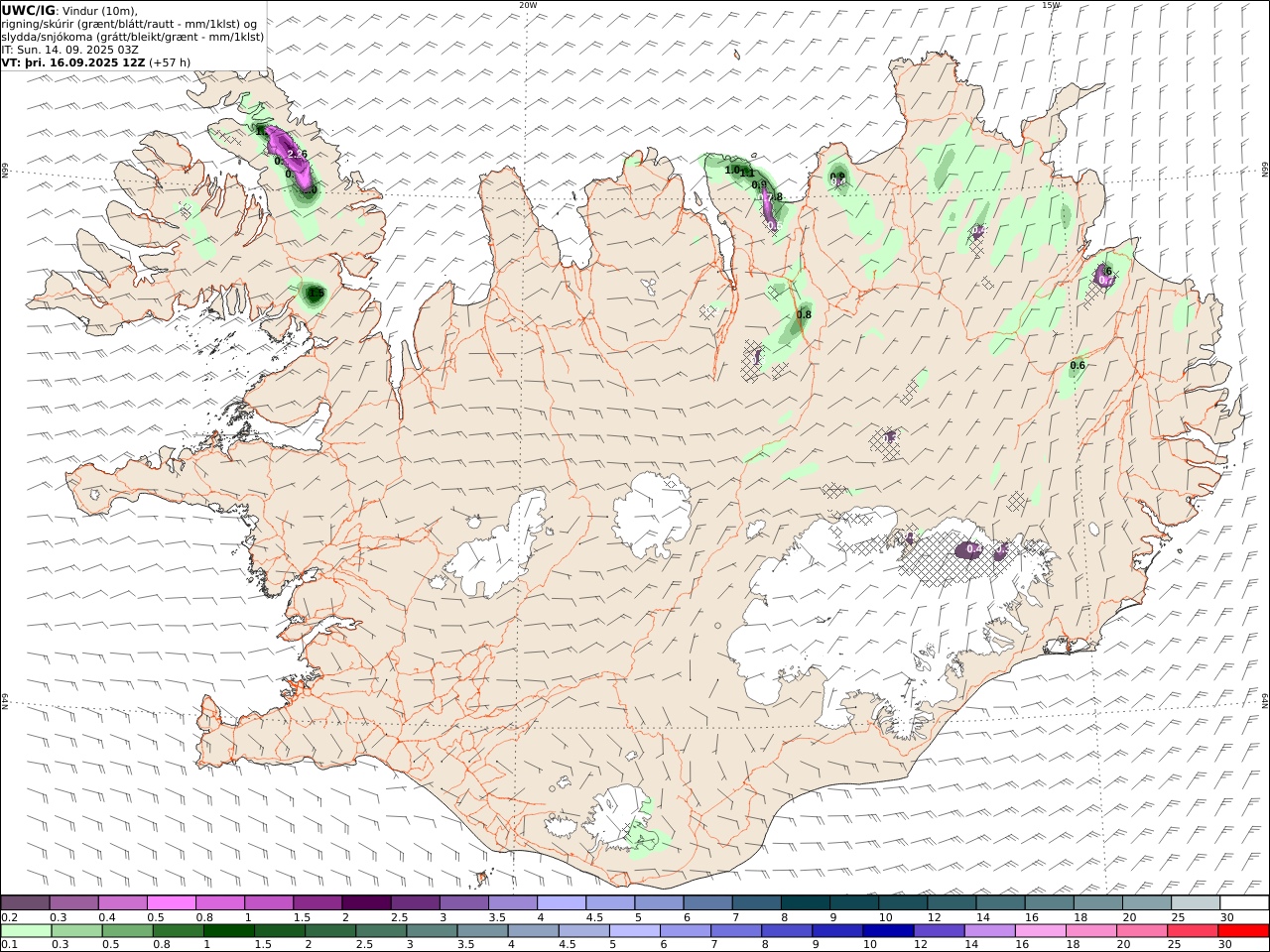Click the '0.6' value label on the eastern map
Screen dimensions: 1270x952
coord(1078,366)
